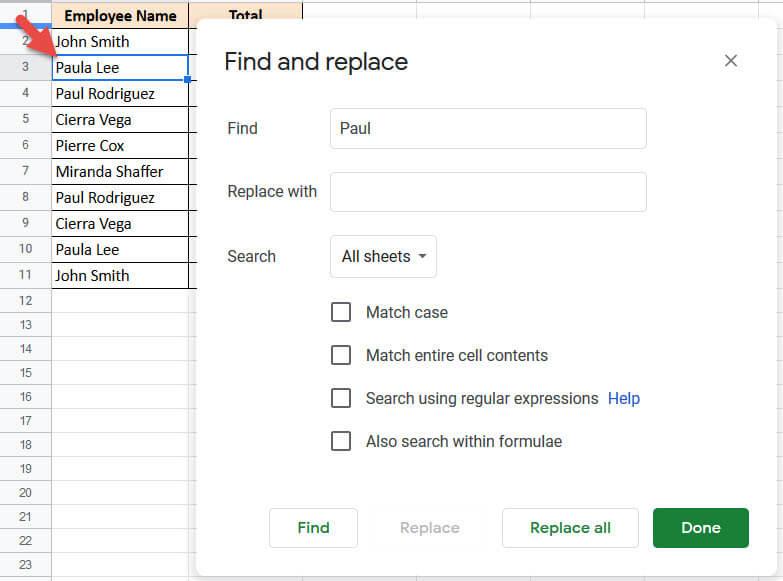Select row 10 via its row header
The height and width of the screenshot is (581, 783).
pyautogui.click(x=25, y=249)
